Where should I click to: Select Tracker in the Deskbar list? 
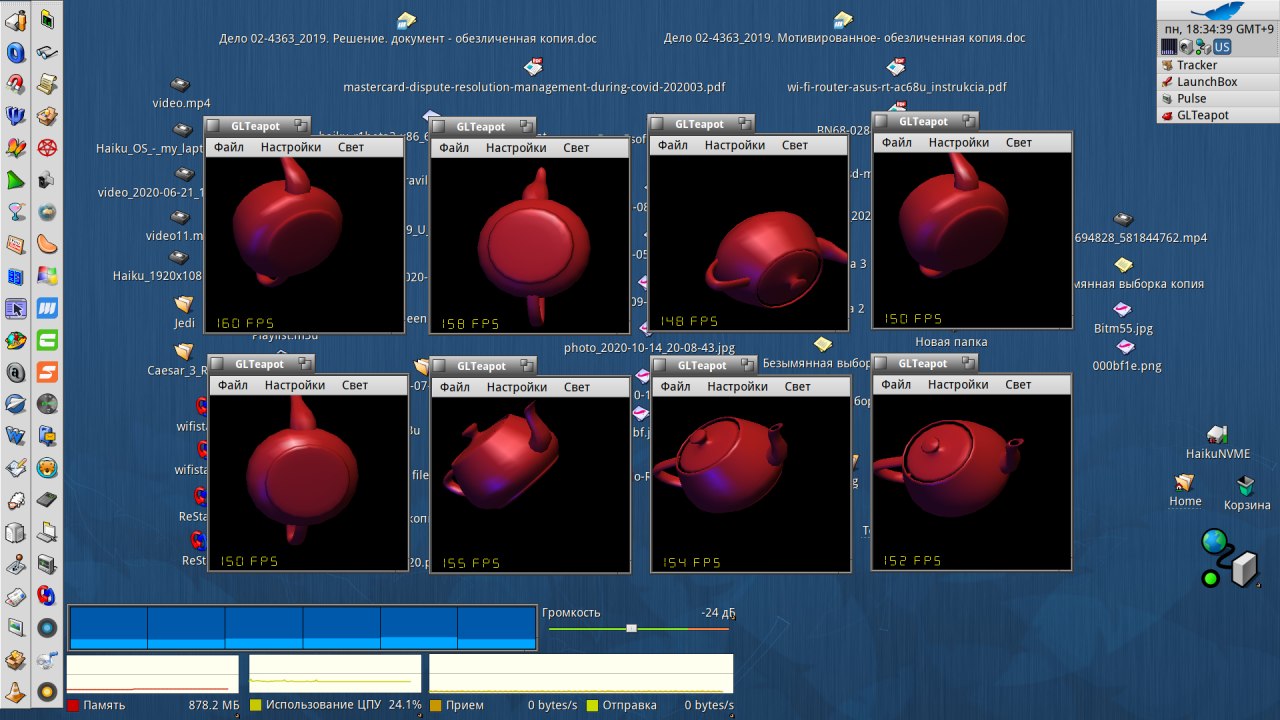tap(1218, 65)
